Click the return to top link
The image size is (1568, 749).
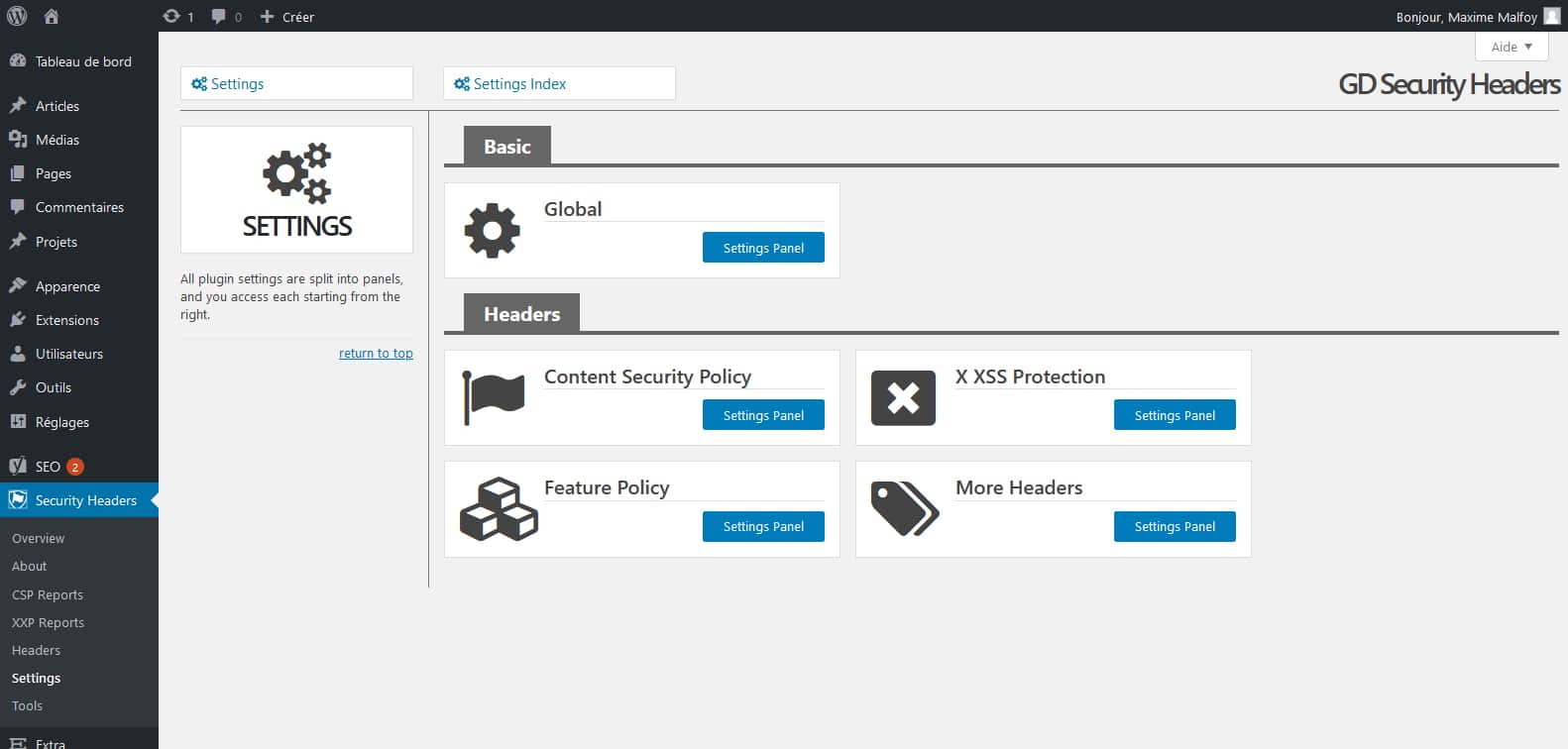click(376, 353)
